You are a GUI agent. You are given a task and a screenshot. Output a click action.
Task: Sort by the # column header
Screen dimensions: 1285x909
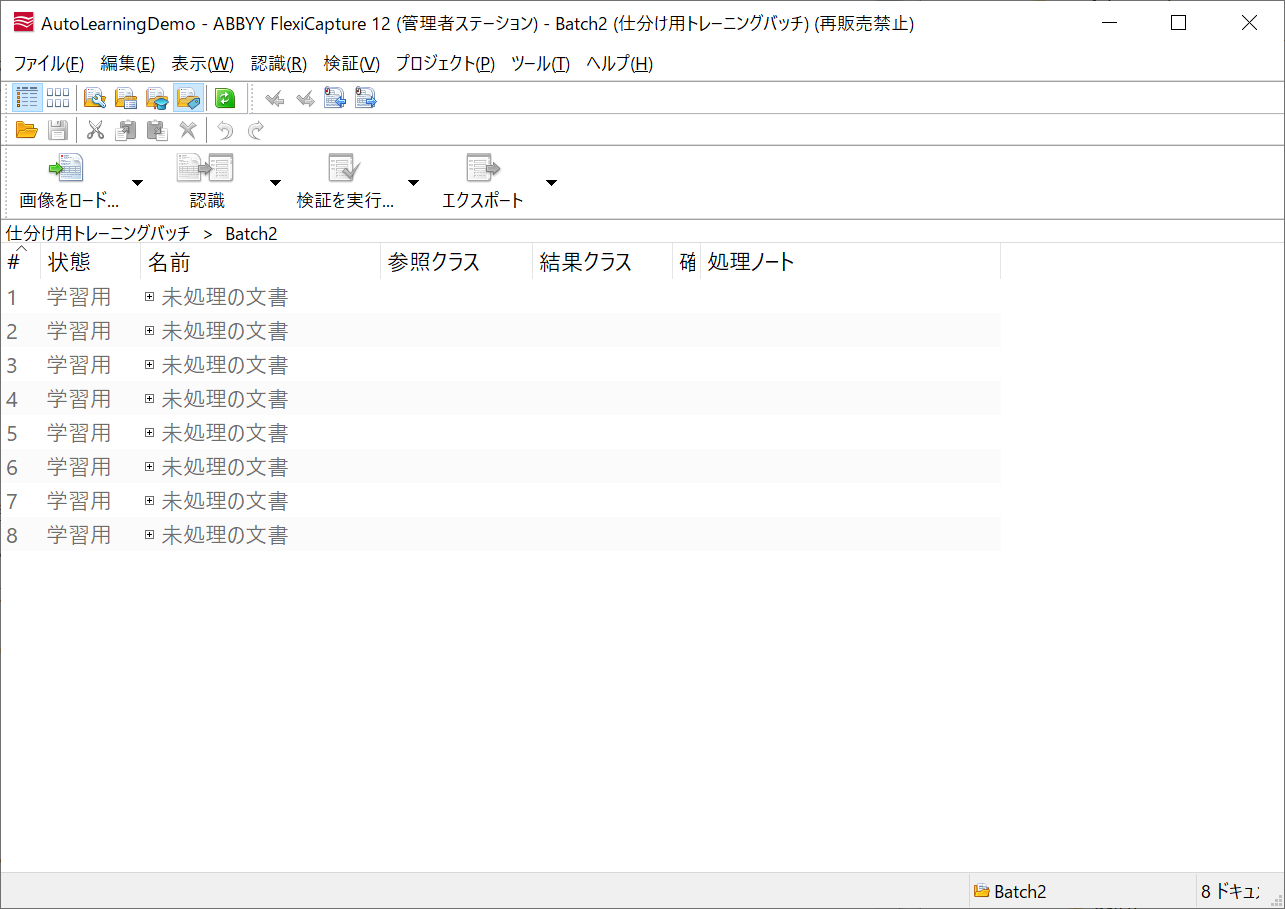pos(21,262)
